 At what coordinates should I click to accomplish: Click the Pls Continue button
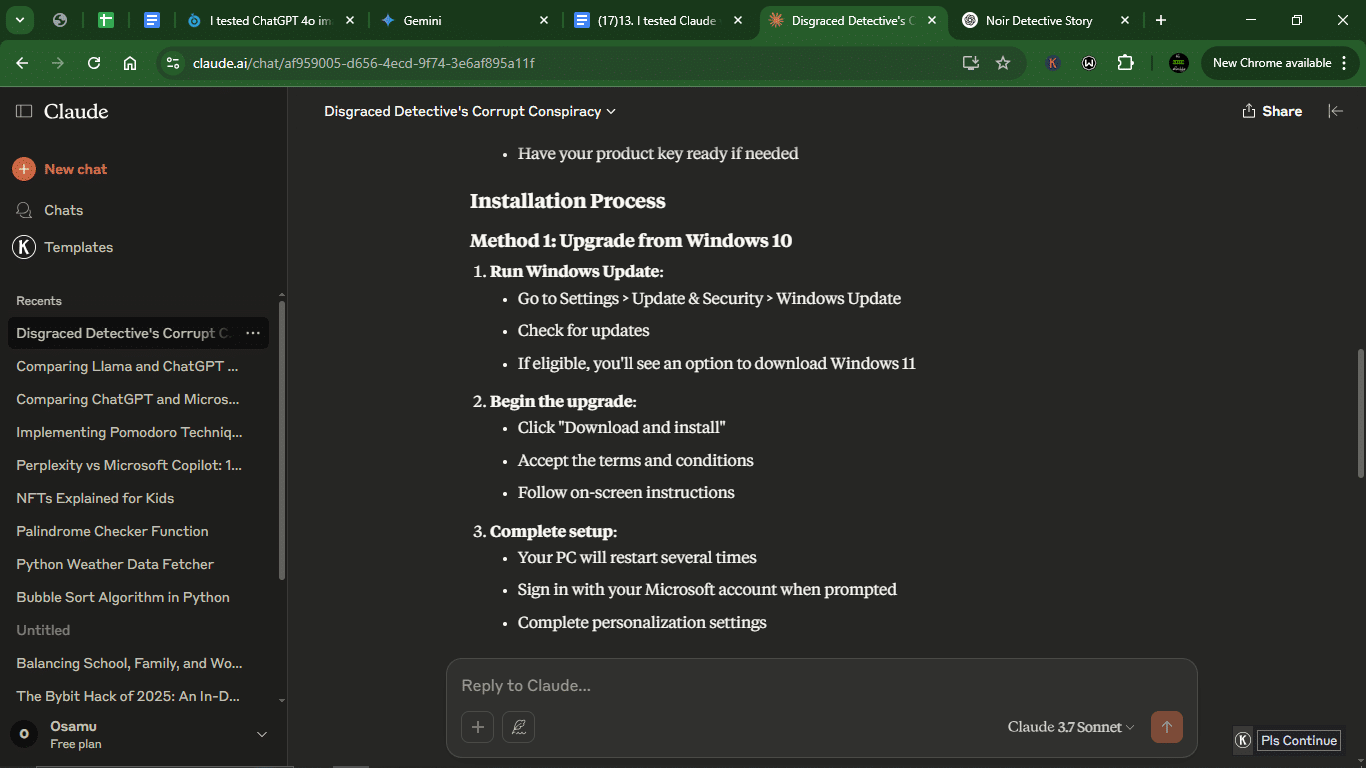[1298, 741]
